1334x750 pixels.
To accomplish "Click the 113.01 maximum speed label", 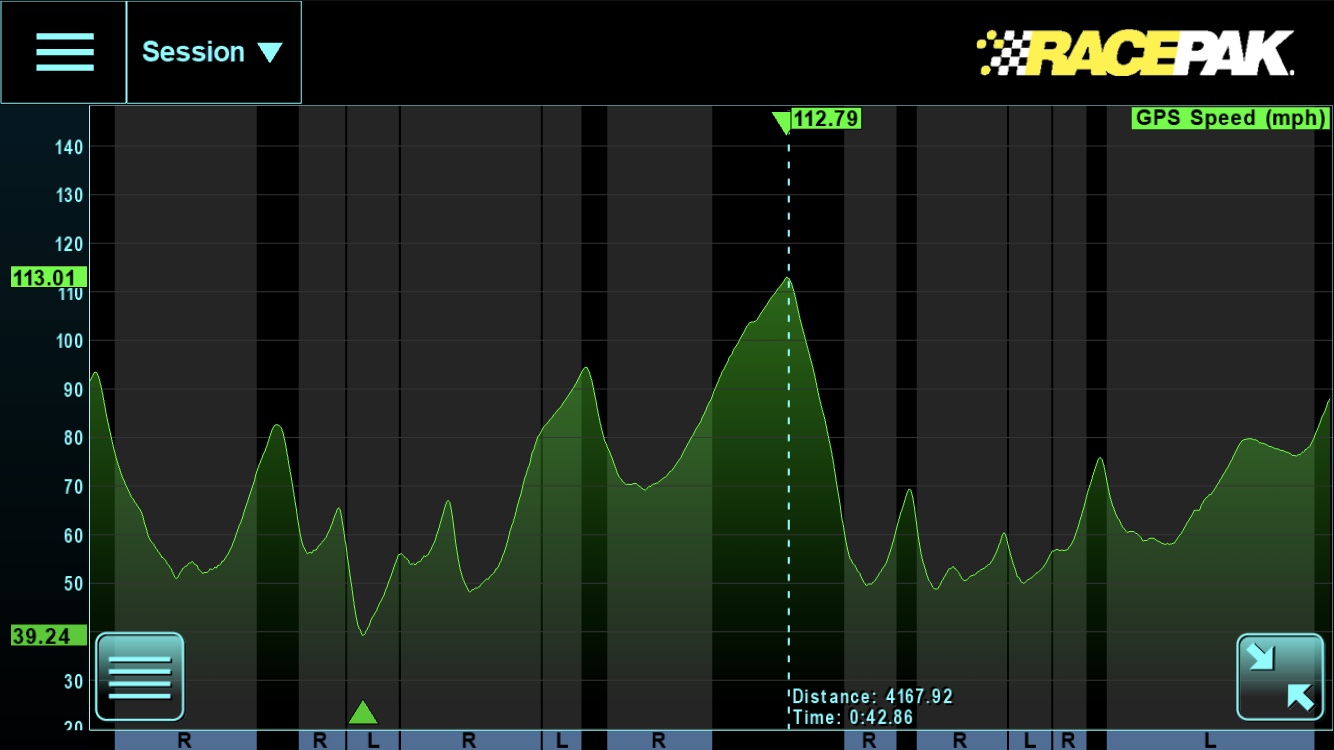I will [48, 278].
